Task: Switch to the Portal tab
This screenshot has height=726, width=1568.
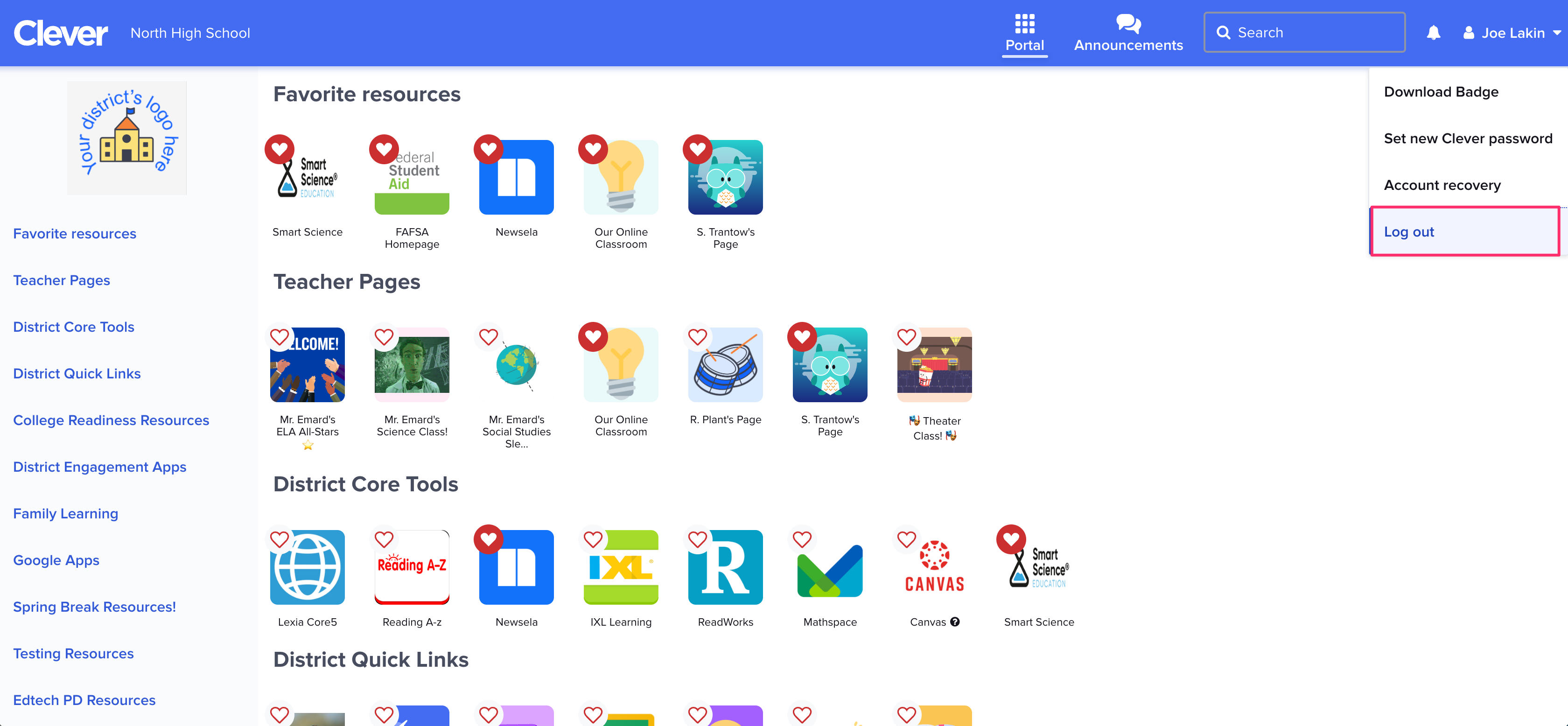Action: point(1024,34)
